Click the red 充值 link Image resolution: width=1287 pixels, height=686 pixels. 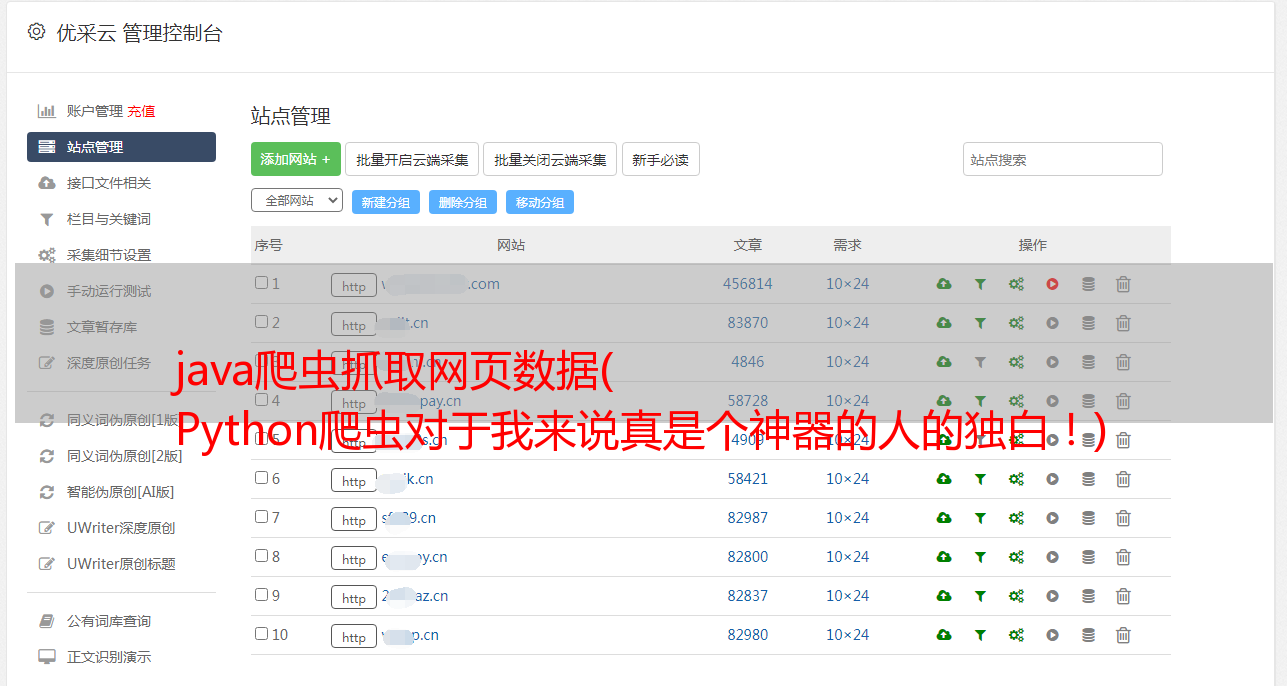coord(141,111)
